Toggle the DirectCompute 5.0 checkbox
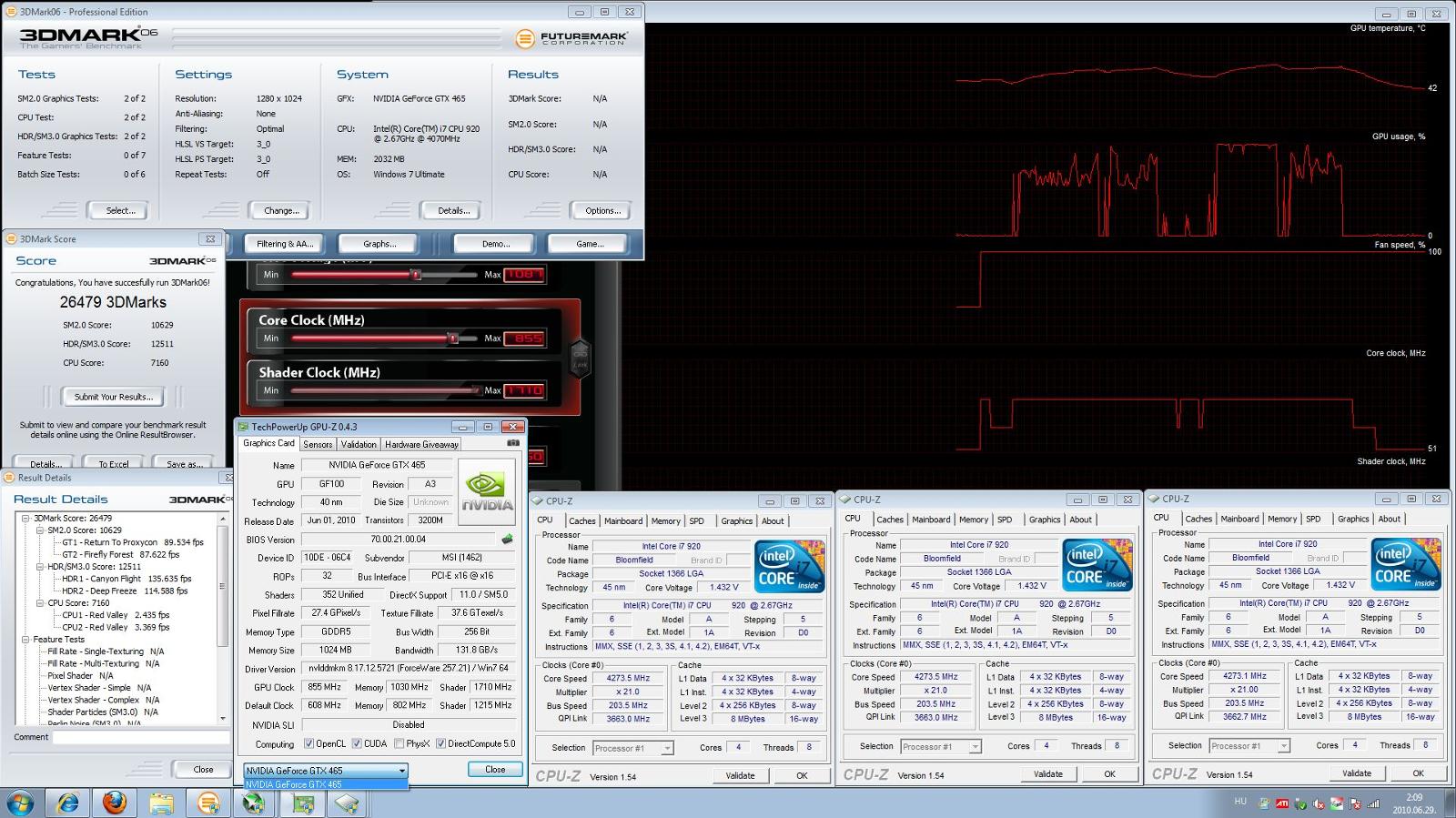Screen dimensions: 1456x818 tap(440, 743)
